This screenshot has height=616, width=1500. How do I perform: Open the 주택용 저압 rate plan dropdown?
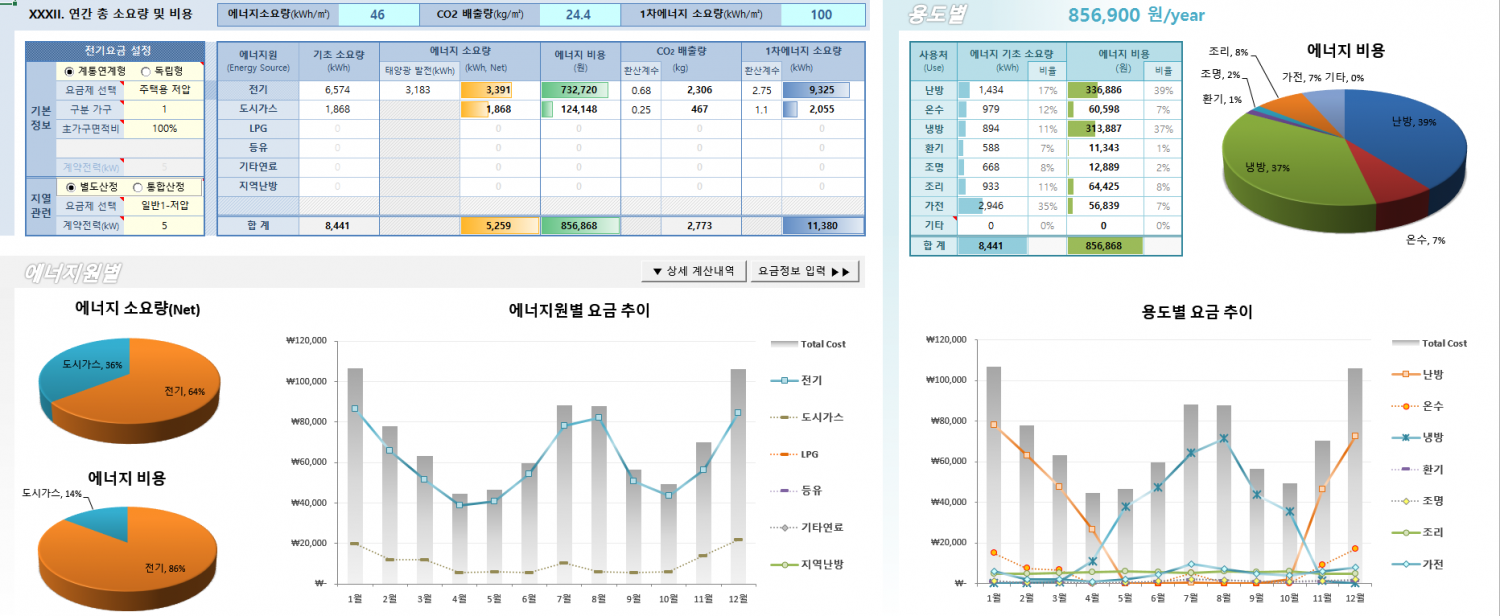(x=164, y=90)
